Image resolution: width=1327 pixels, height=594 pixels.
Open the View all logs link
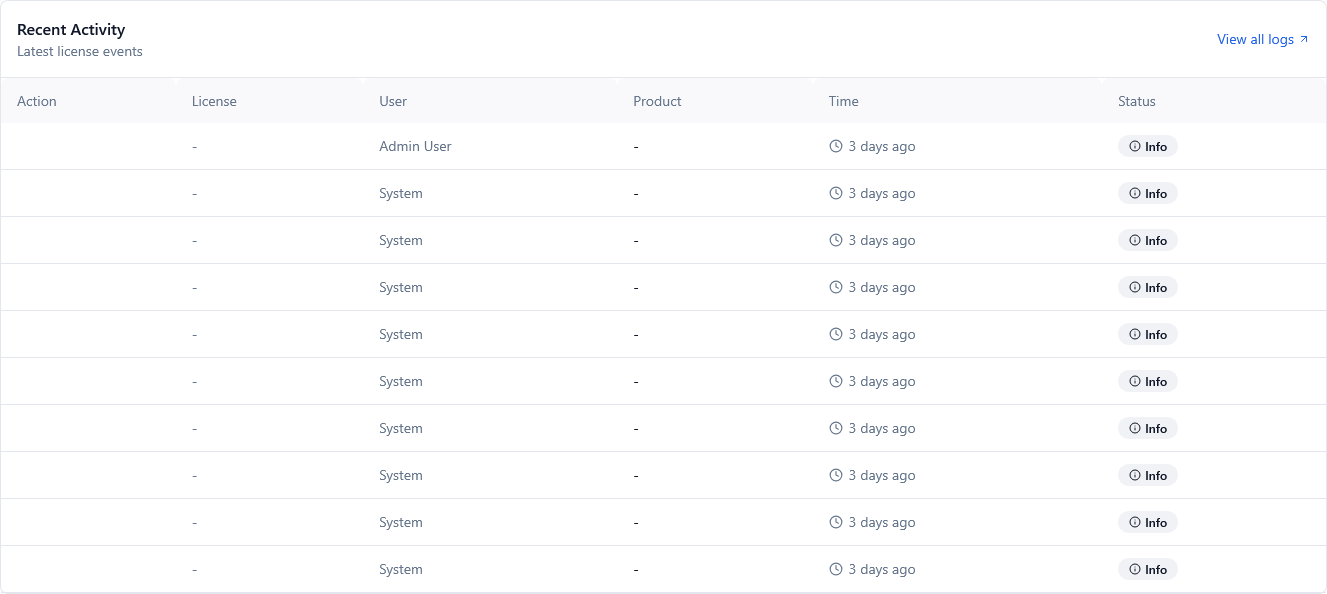tap(1254, 39)
